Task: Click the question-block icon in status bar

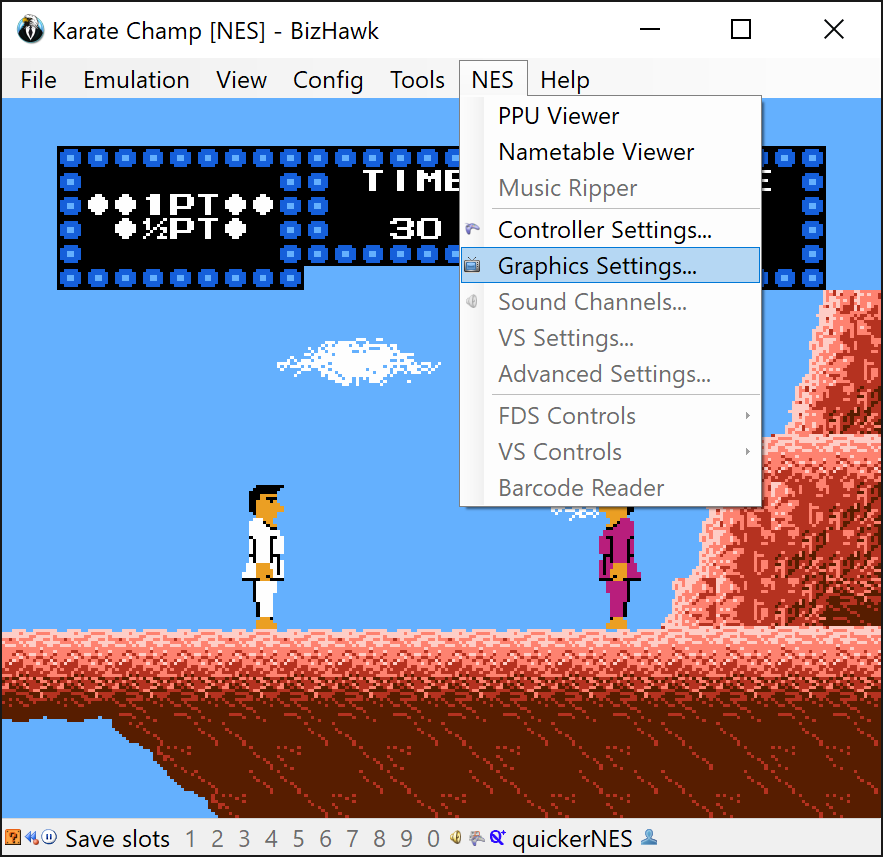Action: [12, 838]
